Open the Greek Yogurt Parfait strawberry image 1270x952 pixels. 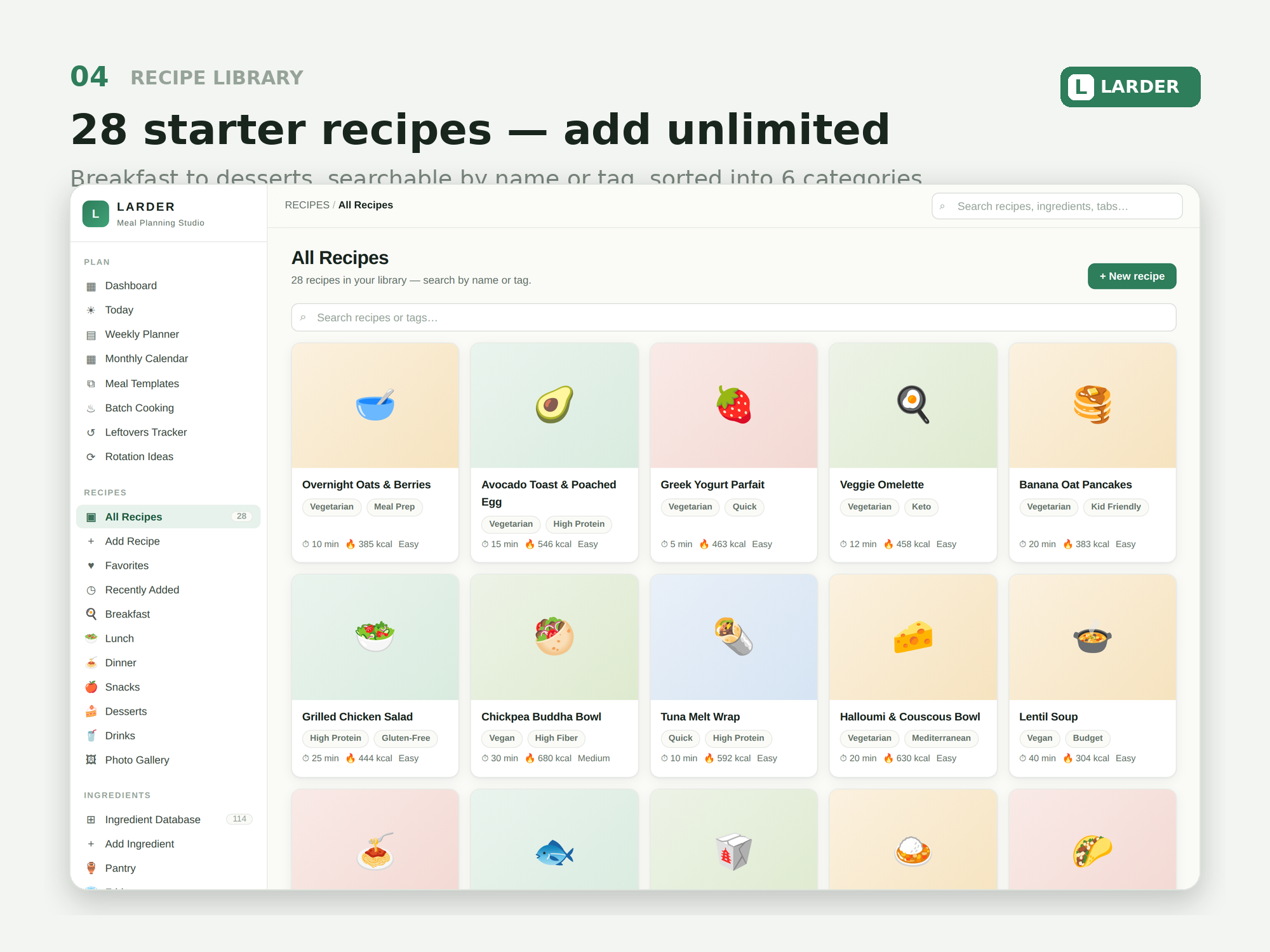(x=733, y=405)
